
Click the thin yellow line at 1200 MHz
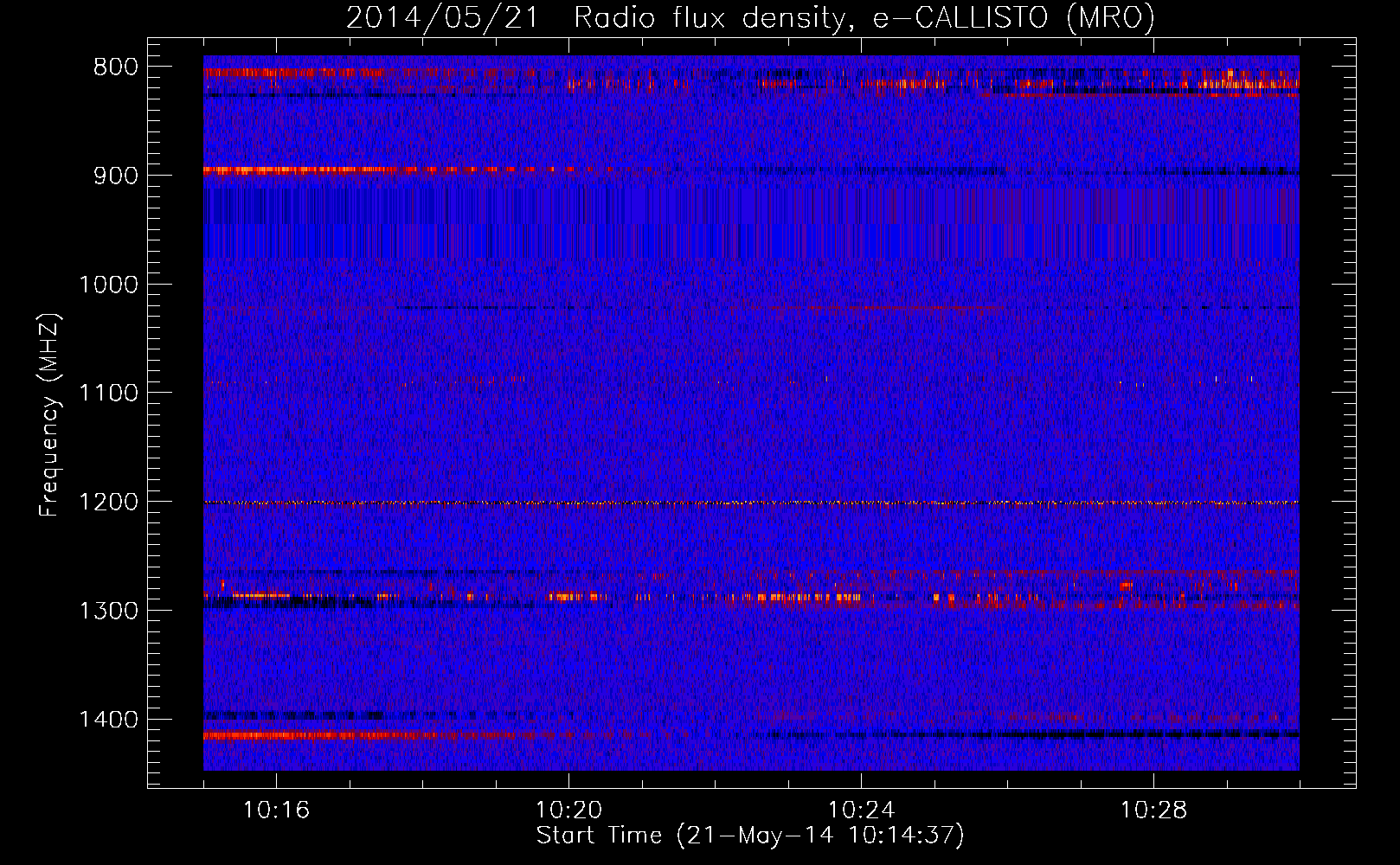coord(751,503)
